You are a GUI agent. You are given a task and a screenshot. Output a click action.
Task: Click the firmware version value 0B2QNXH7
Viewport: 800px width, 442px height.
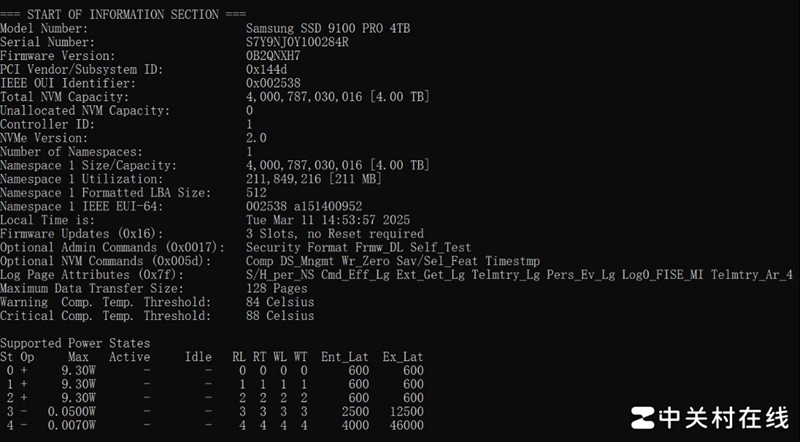point(272,56)
